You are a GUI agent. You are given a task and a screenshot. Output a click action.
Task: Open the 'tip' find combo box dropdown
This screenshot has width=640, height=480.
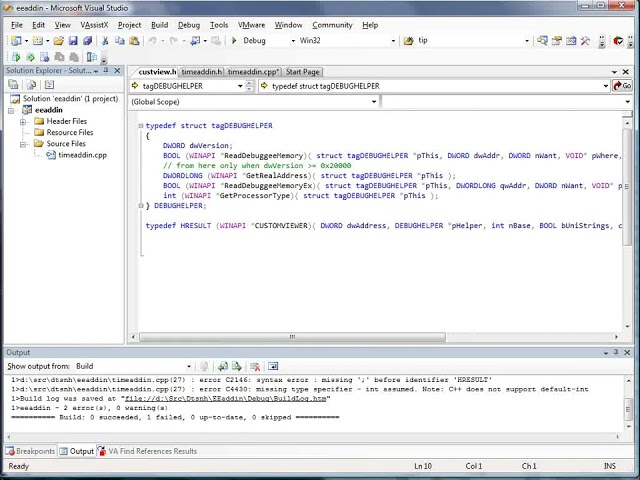[527, 41]
